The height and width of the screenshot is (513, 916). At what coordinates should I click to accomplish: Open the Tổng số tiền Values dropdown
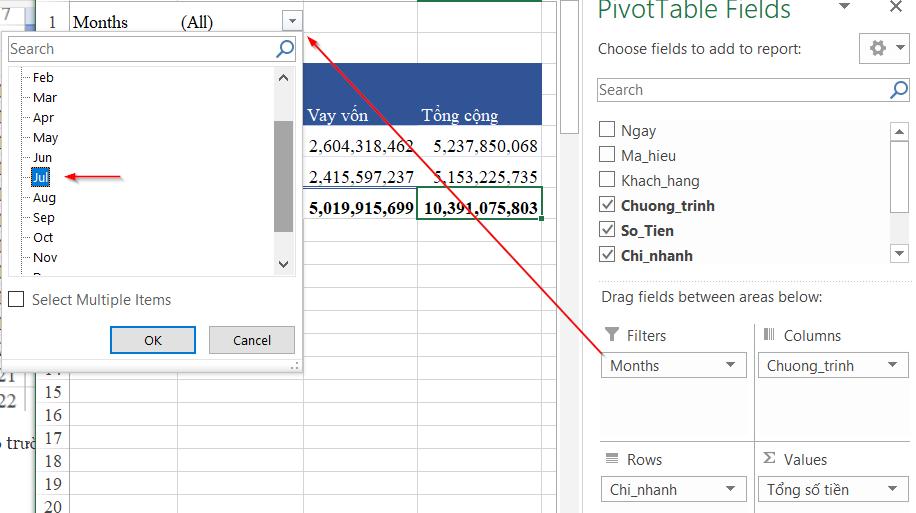tap(891, 490)
